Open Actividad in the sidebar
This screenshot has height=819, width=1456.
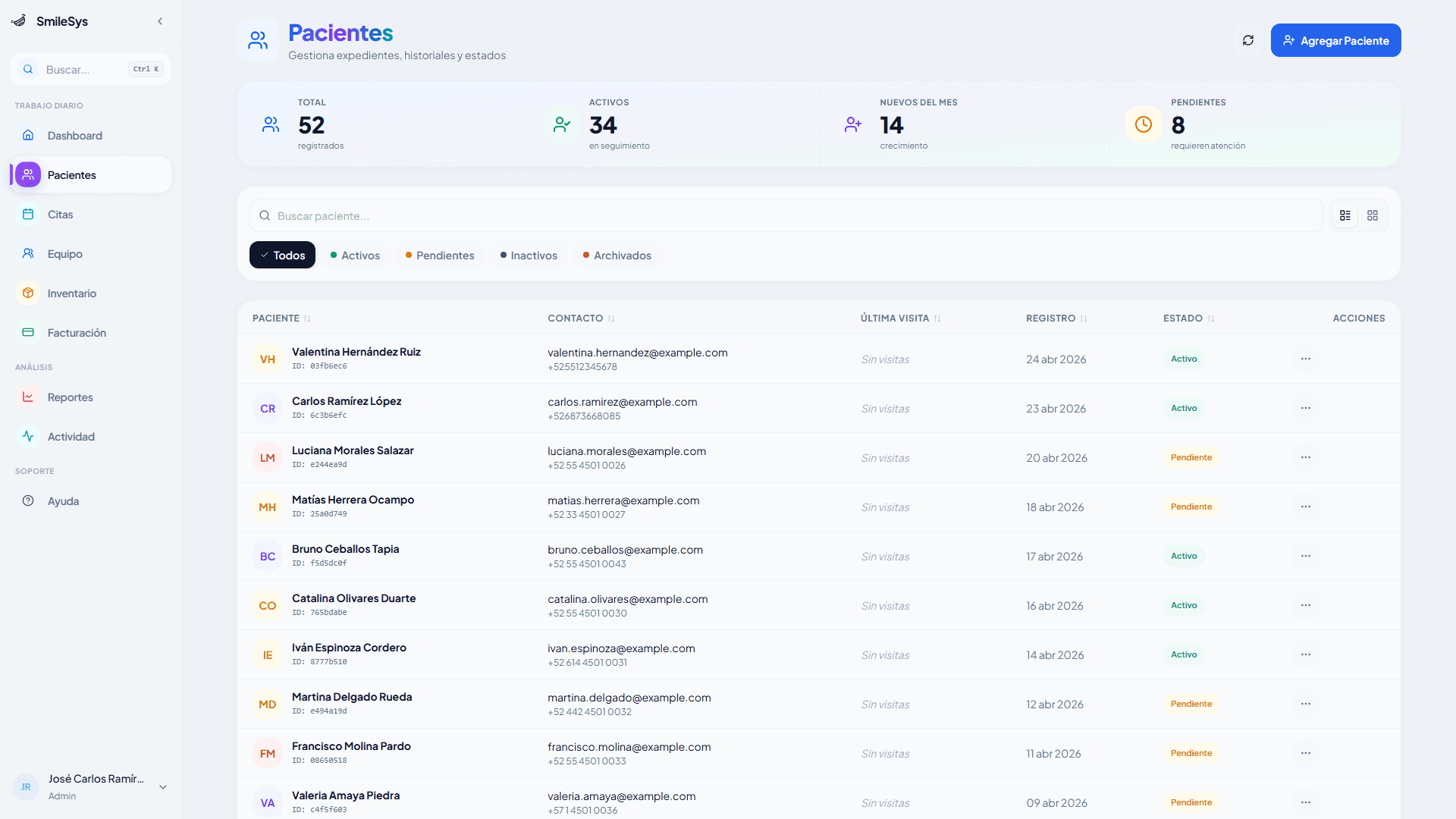[90, 436]
